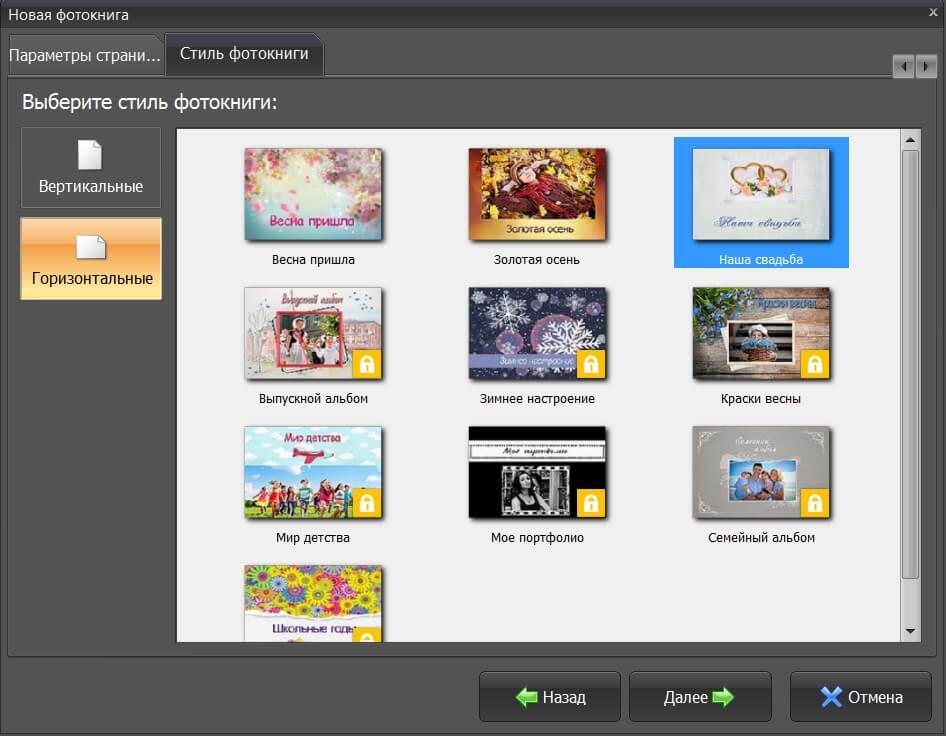
Task: Click lock icon on Краски весны thumbnail
Action: click(x=815, y=364)
